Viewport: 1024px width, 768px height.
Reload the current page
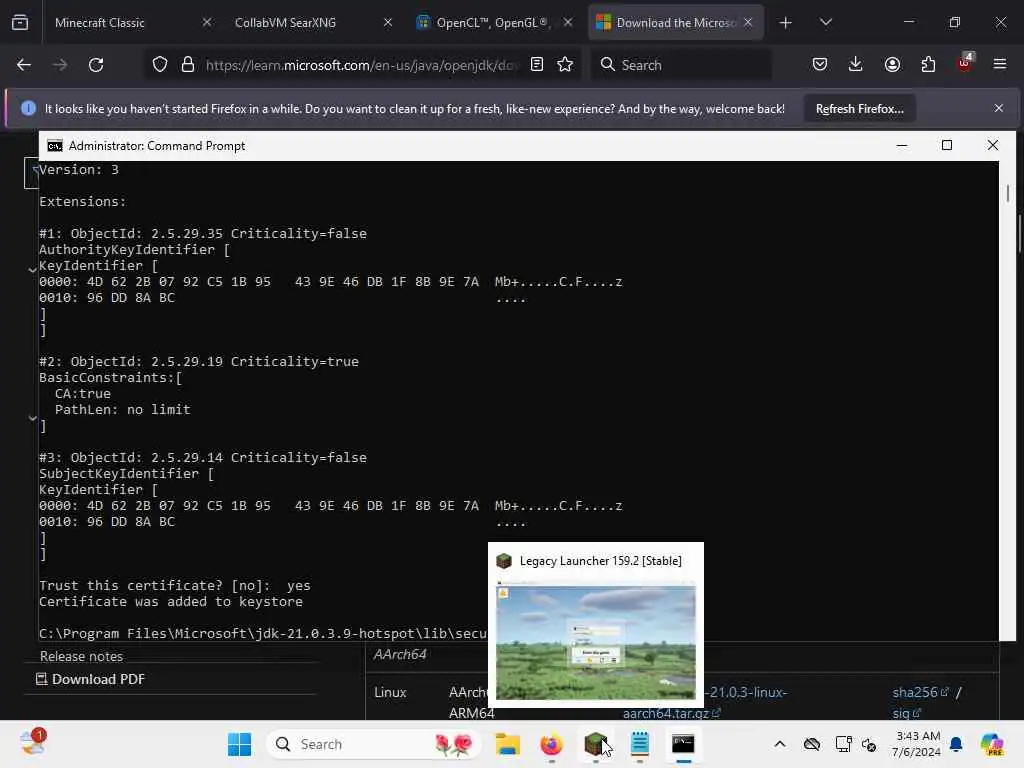tap(96, 65)
